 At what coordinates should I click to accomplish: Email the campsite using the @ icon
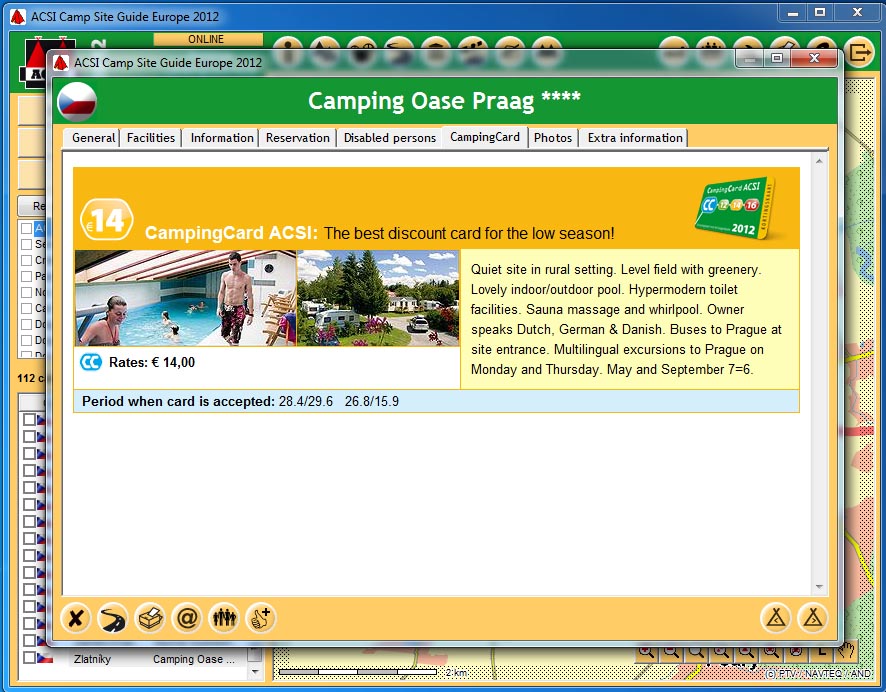[187, 618]
